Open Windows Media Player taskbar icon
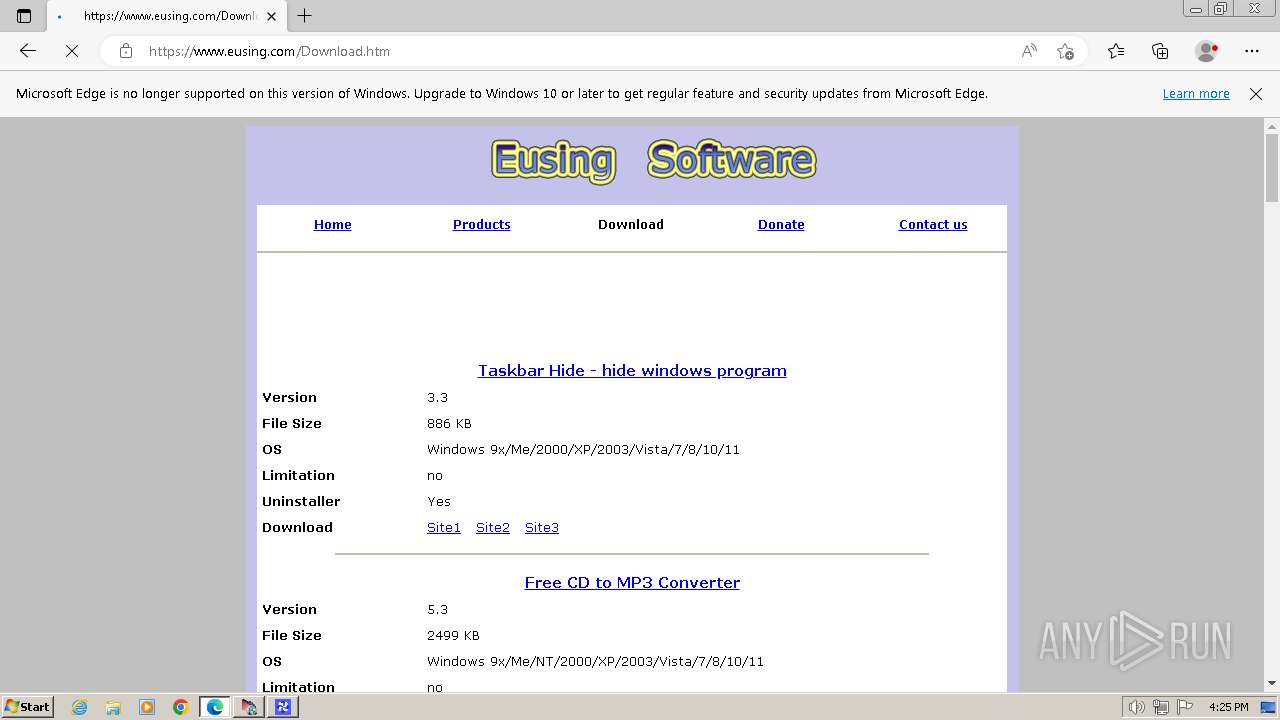 pos(147,707)
